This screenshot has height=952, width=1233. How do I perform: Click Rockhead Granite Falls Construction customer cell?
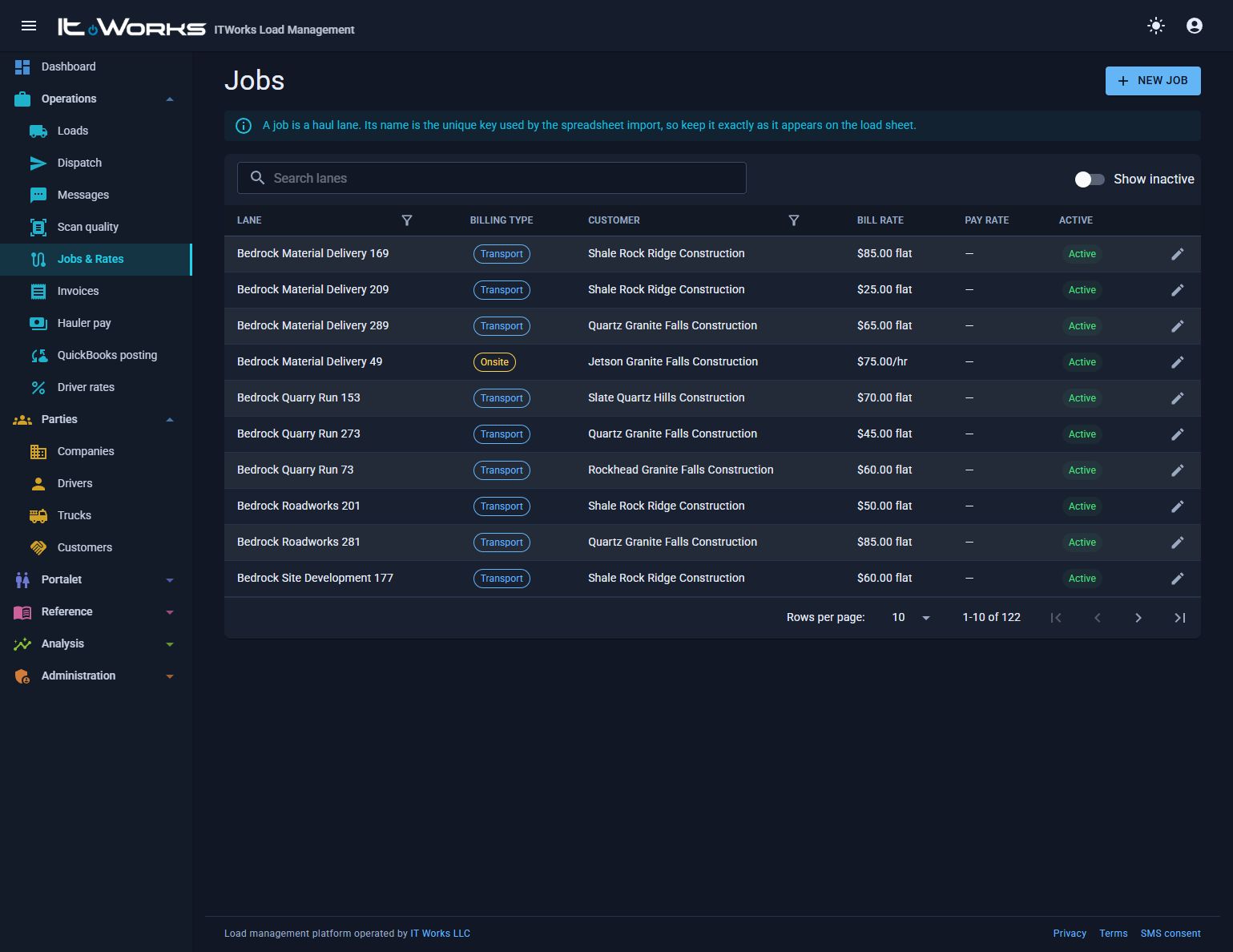click(x=681, y=470)
